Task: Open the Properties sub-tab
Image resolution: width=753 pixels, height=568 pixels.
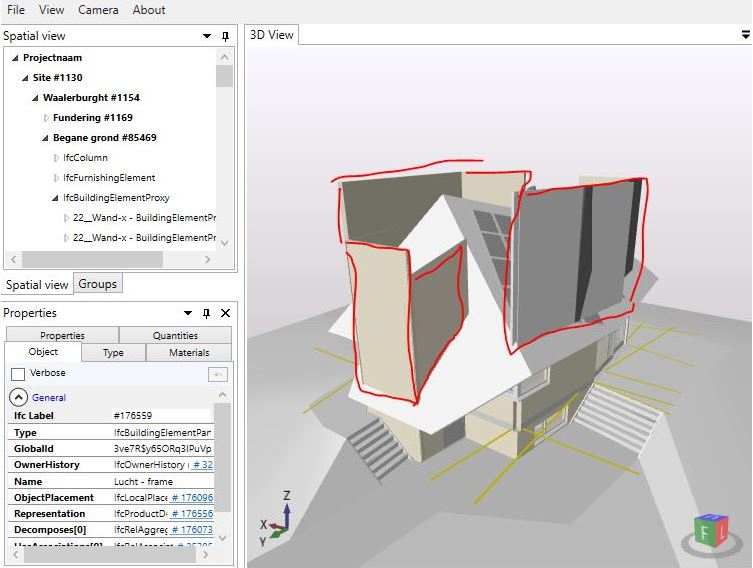Action: pos(62,335)
